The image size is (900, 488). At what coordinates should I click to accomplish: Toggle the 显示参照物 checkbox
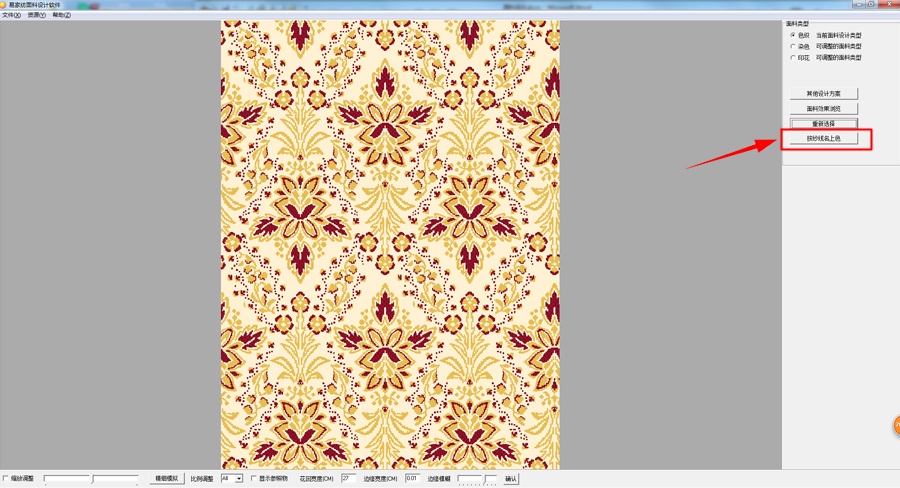(x=254, y=478)
